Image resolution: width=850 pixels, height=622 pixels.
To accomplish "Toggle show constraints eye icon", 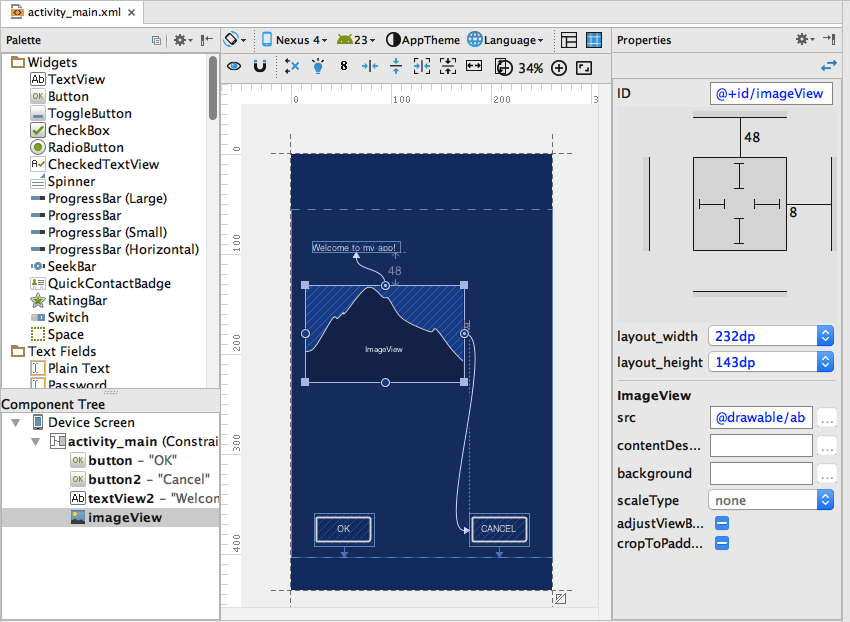I will pyautogui.click(x=234, y=67).
